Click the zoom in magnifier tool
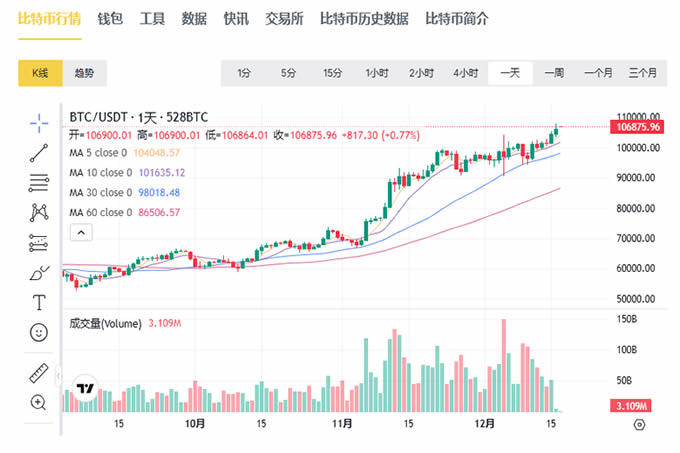The image size is (680, 453). [x=39, y=403]
